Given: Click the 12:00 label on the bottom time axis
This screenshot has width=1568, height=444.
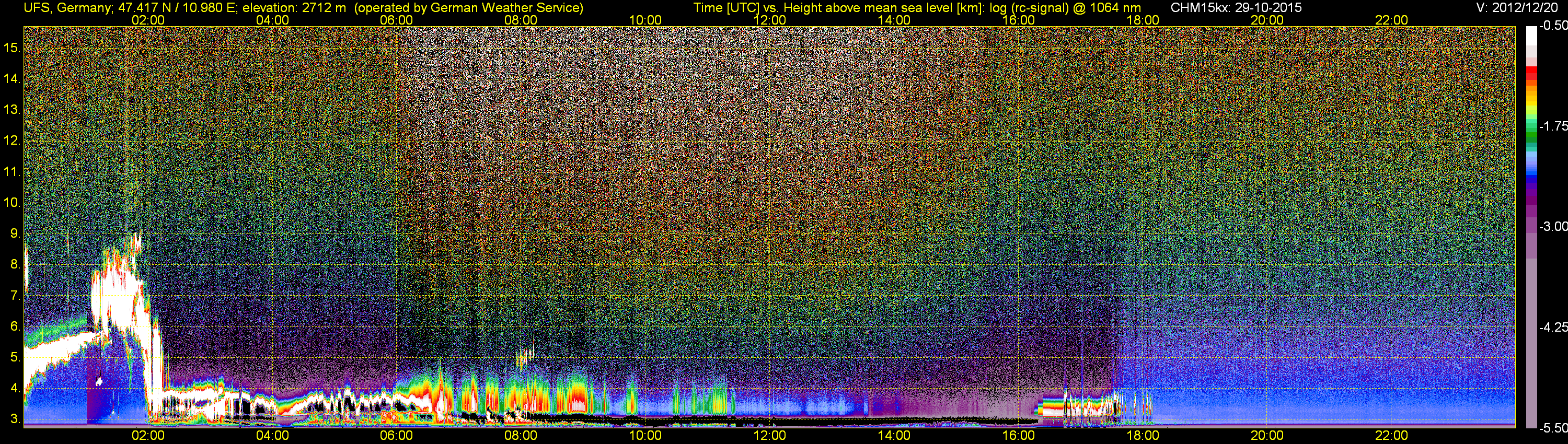Looking at the screenshot, I should [769, 436].
